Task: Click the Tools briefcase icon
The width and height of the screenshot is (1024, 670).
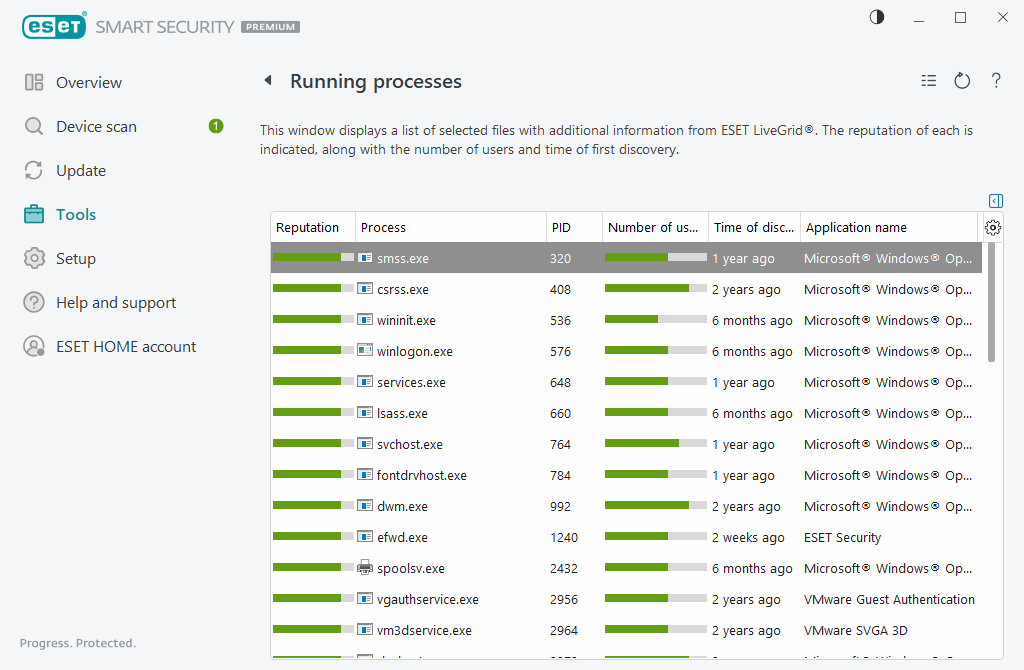Action: 34,214
